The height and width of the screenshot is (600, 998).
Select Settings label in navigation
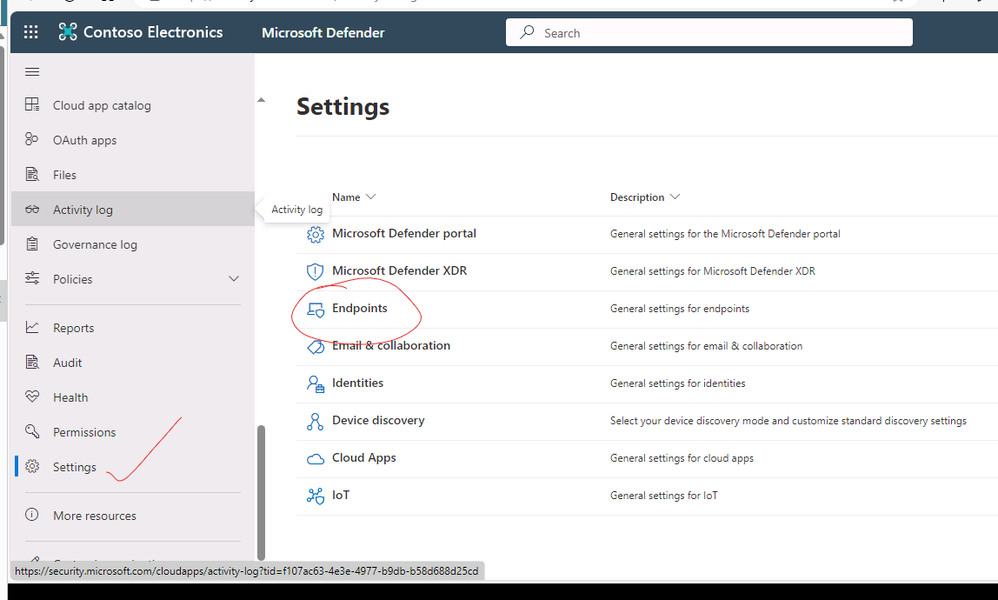point(74,467)
